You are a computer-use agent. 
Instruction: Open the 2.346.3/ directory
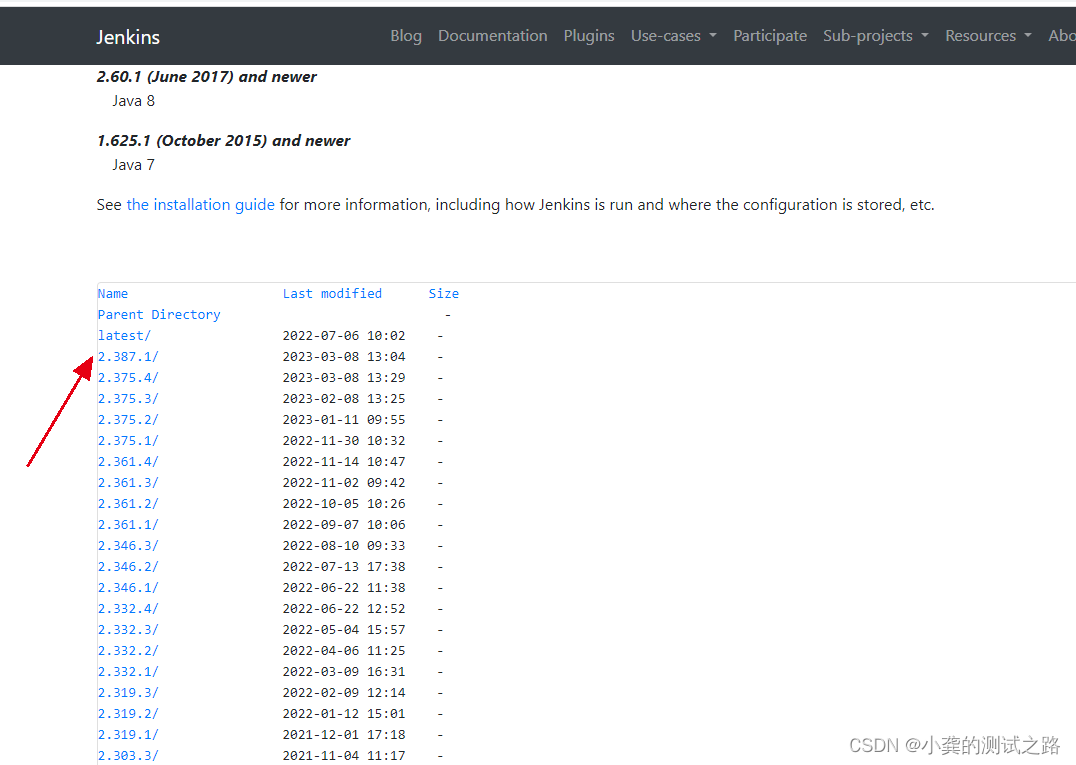[x=128, y=545]
